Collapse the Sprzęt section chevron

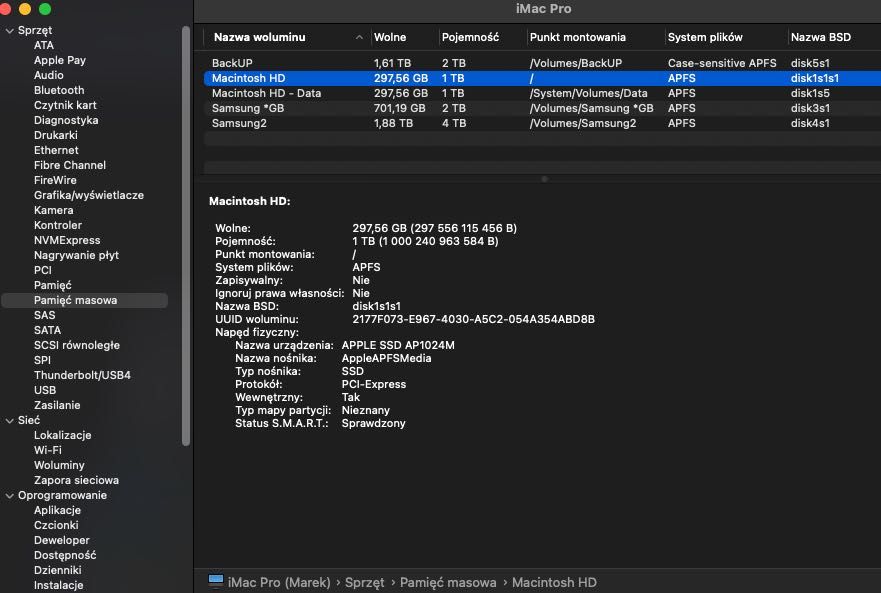click(10, 31)
